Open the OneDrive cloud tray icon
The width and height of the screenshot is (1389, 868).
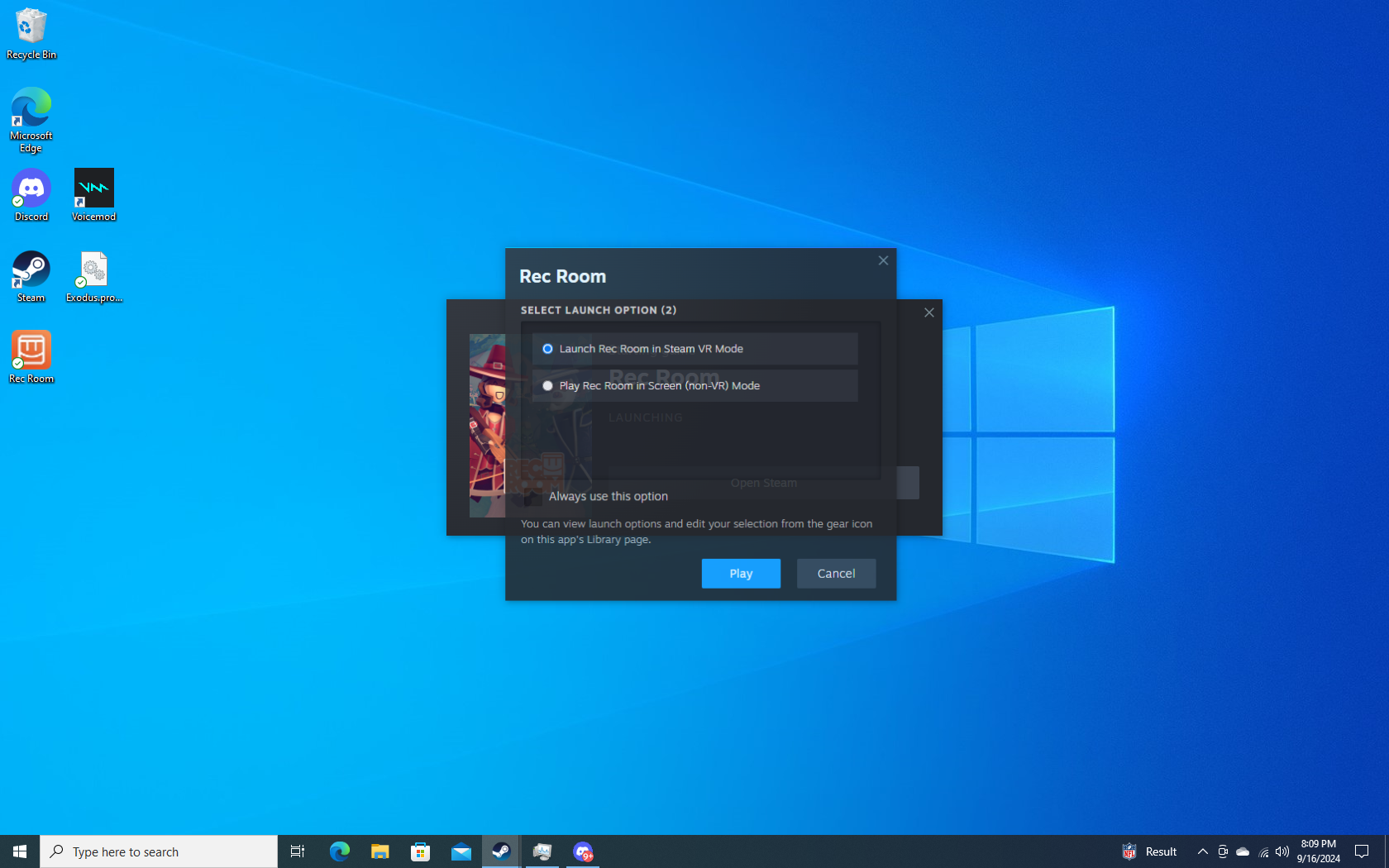click(1243, 851)
